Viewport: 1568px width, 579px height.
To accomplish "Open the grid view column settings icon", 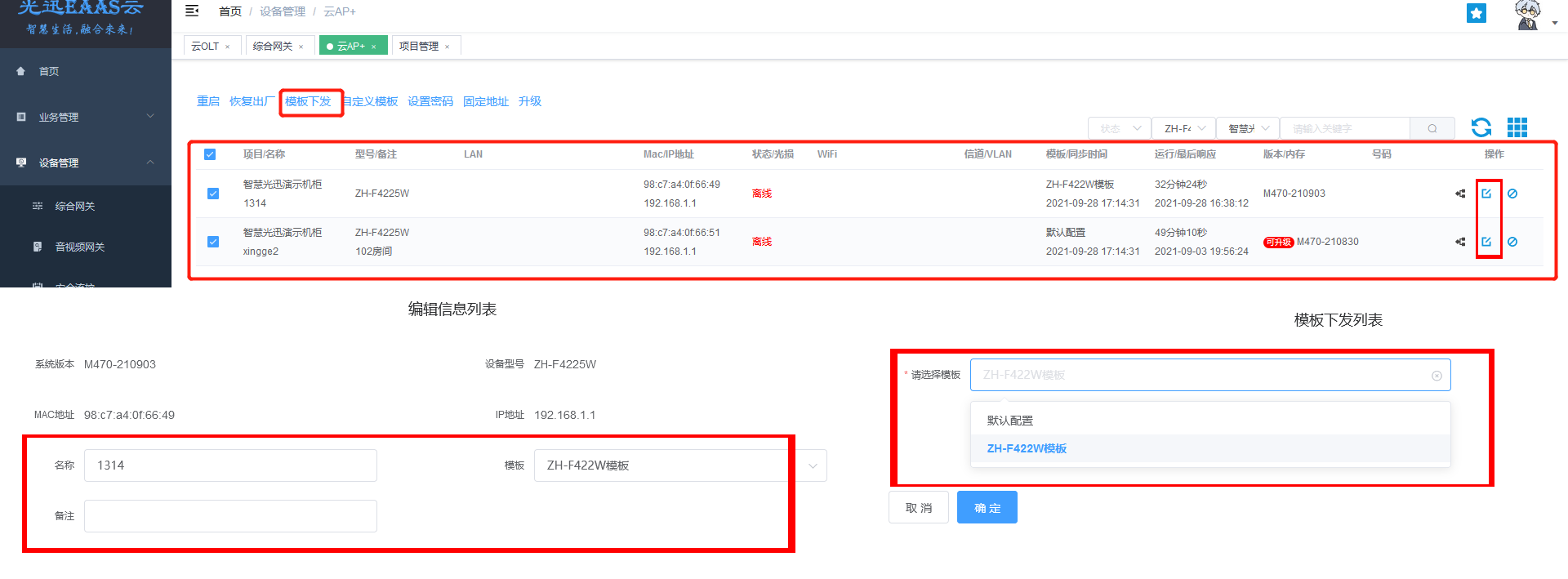I will pos(1517,127).
